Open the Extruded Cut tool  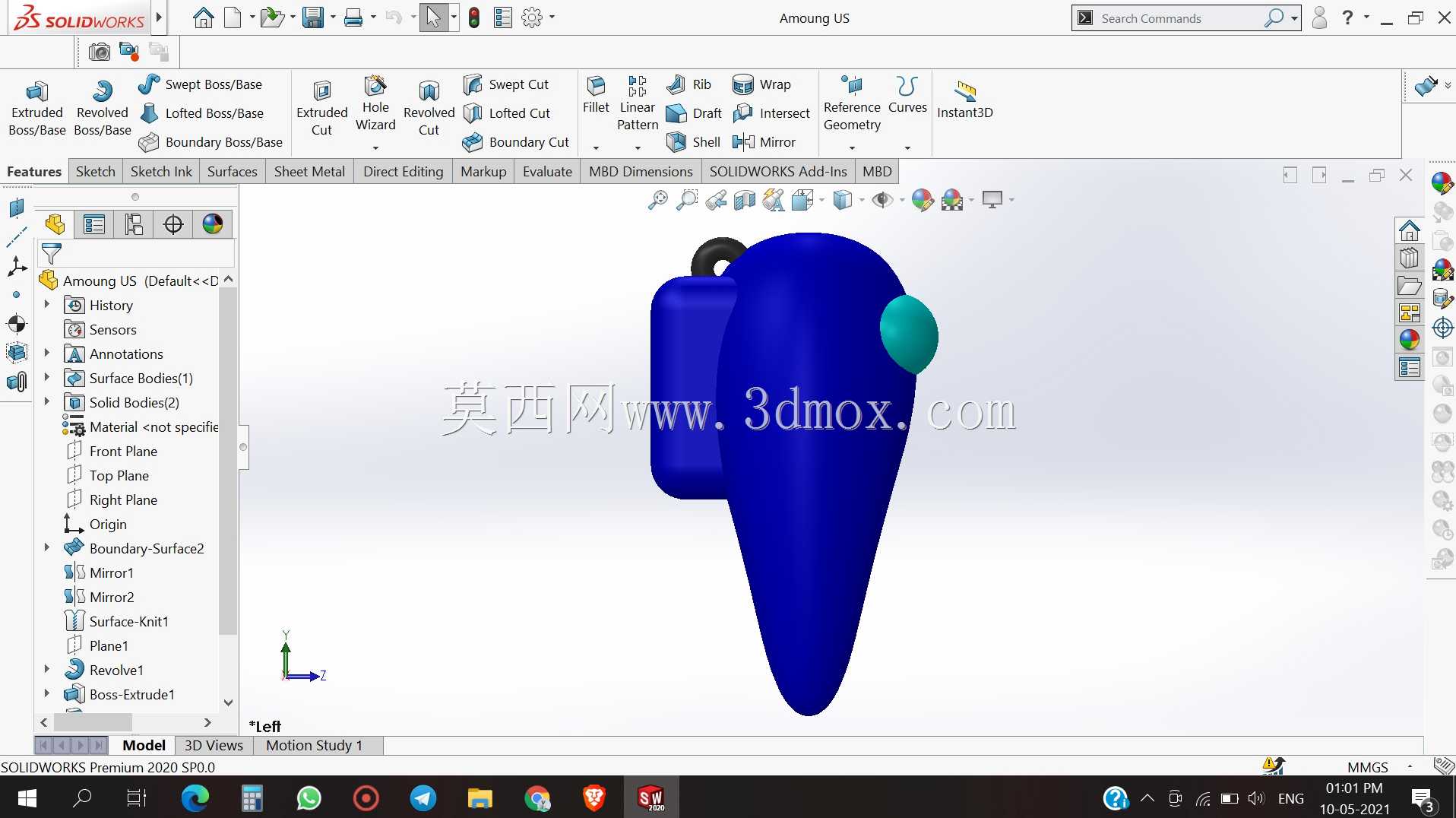click(x=321, y=109)
